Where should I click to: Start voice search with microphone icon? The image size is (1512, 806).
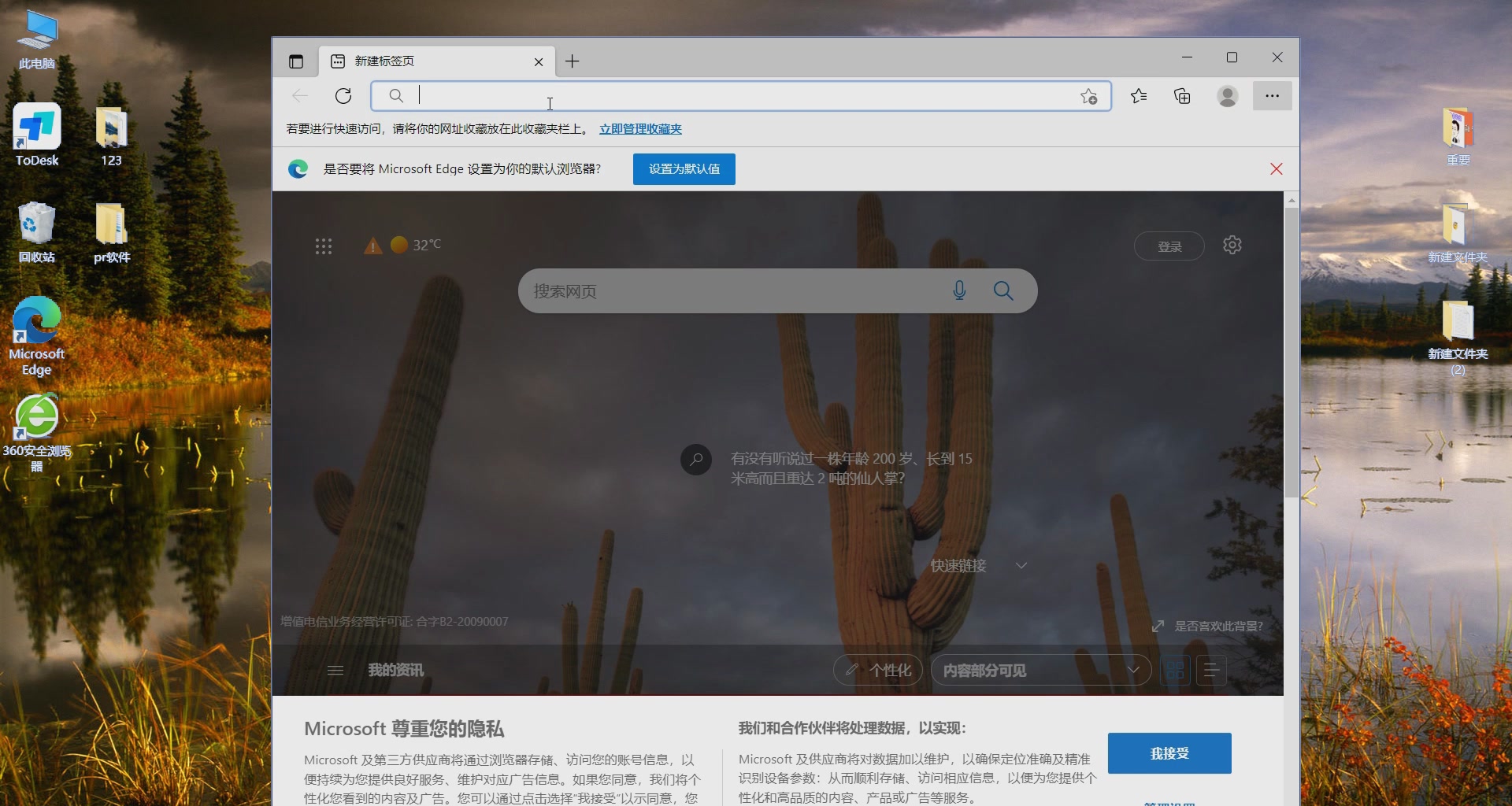(959, 291)
